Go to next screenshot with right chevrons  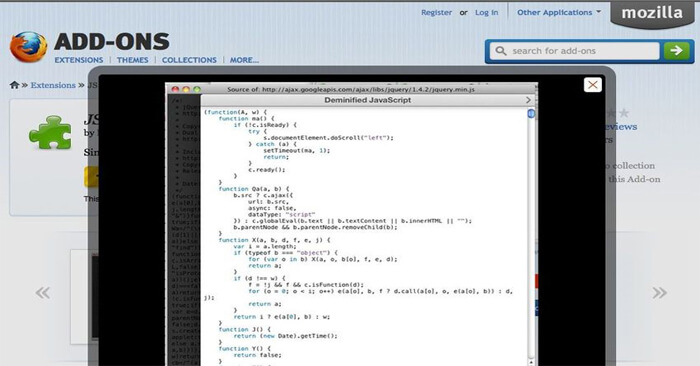click(659, 293)
